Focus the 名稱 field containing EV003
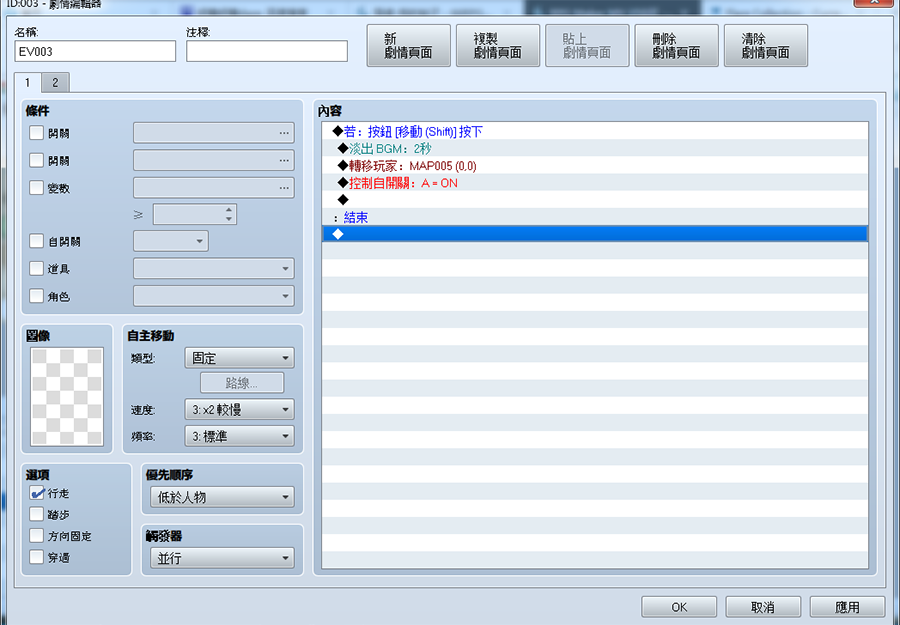The width and height of the screenshot is (900, 625). coord(95,51)
